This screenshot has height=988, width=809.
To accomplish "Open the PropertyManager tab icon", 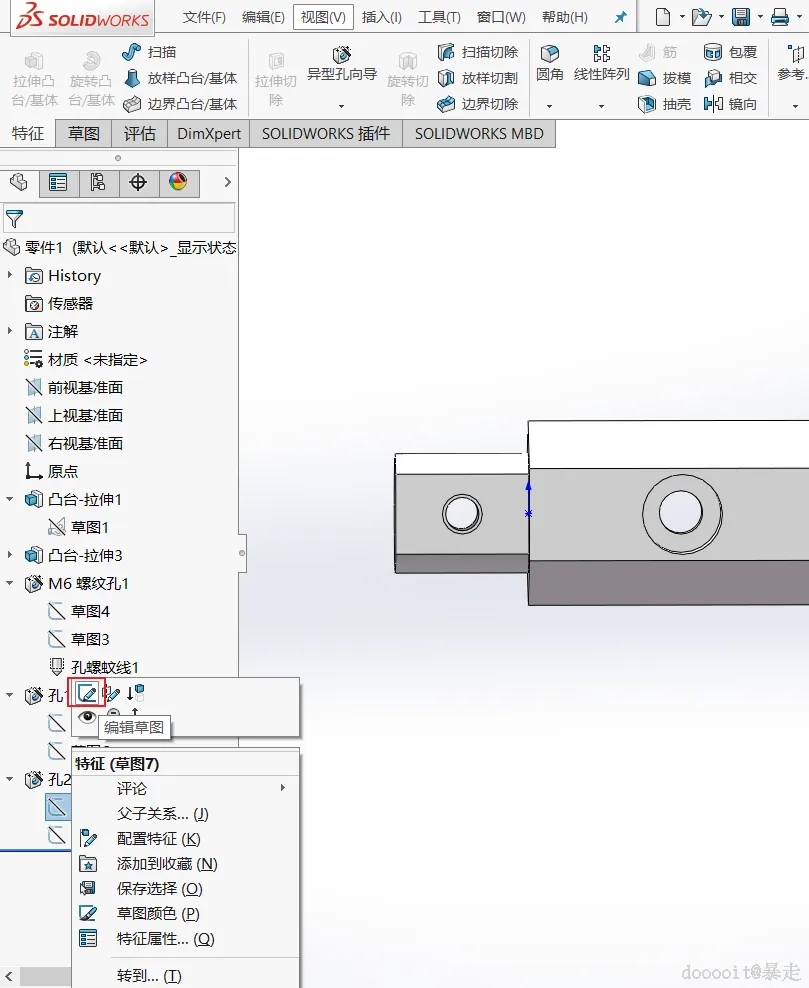I will point(58,183).
